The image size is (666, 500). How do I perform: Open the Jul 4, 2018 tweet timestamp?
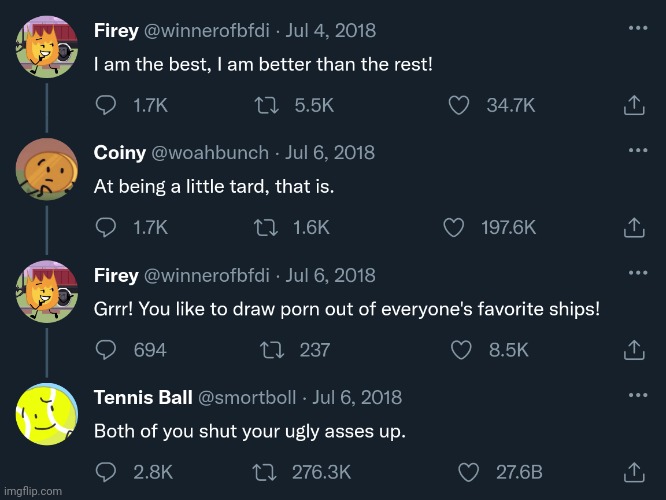click(x=331, y=31)
